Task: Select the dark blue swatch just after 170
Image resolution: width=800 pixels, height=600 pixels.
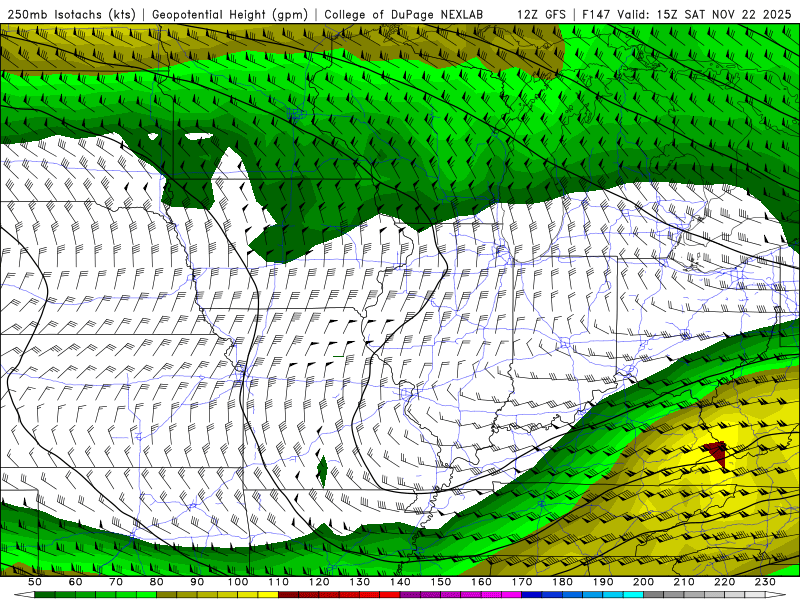Action: point(532,595)
